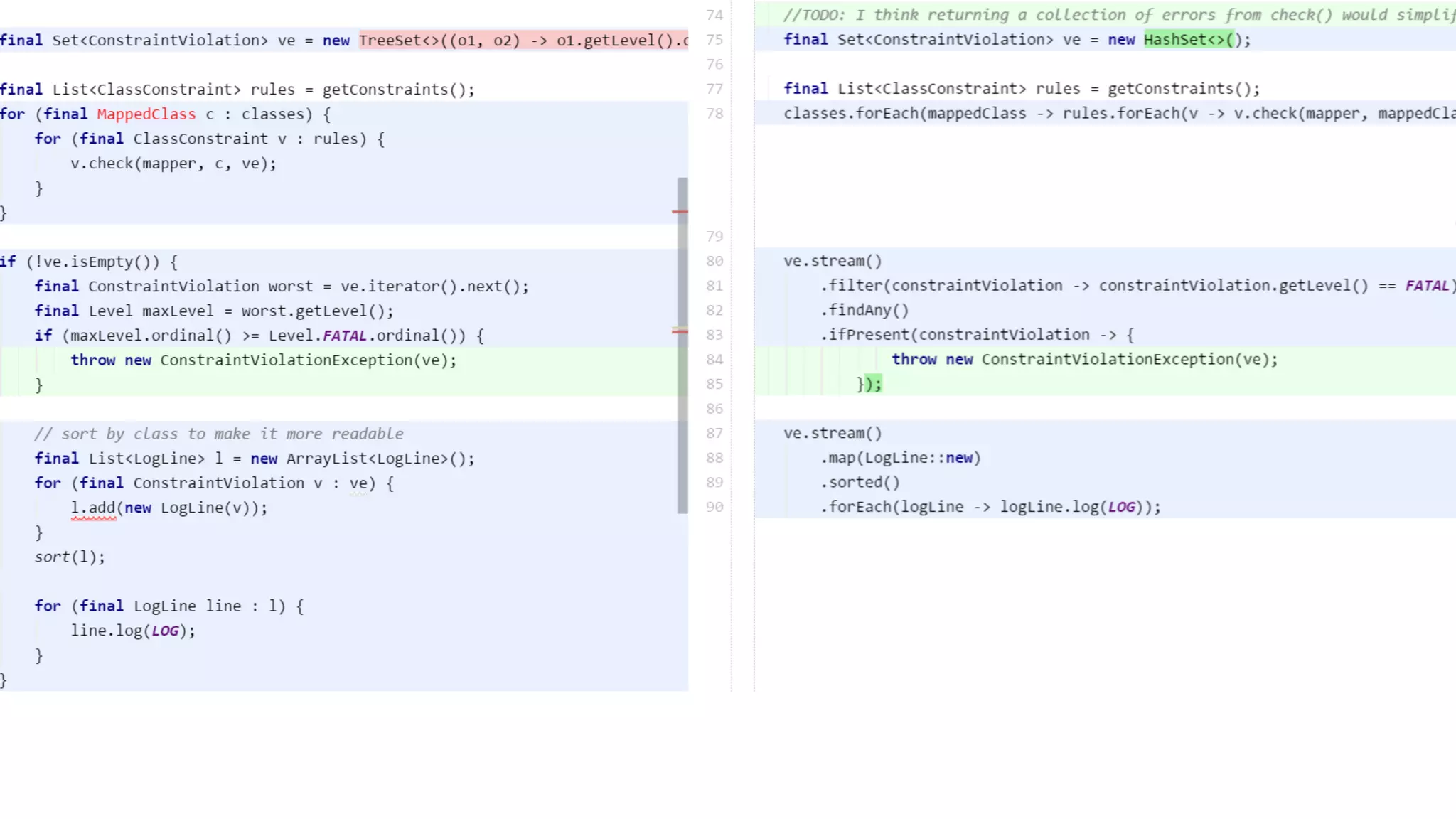The height and width of the screenshot is (819, 1456).
Task: Click the 'sort by class' comment
Action: 218,434
